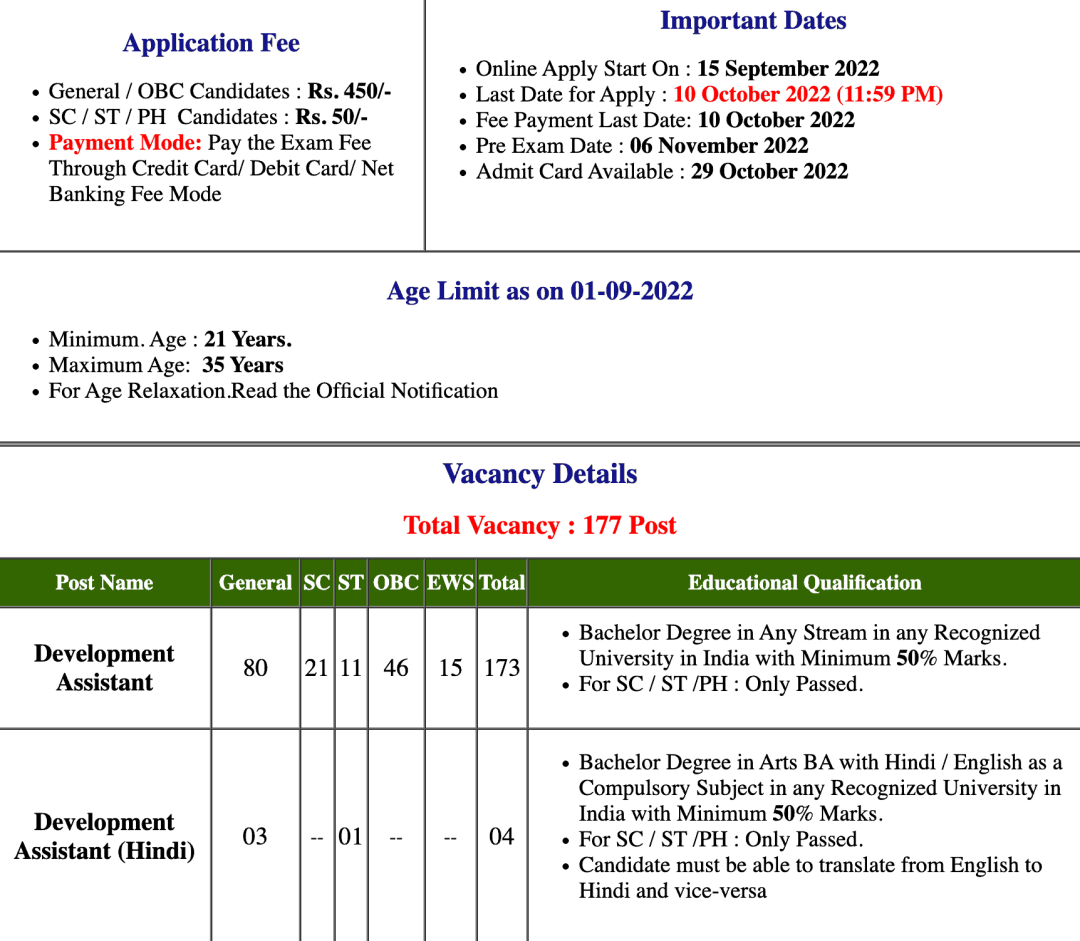Click the Application Fee heading
This screenshot has height=941, width=1080.
click(211, 43)
